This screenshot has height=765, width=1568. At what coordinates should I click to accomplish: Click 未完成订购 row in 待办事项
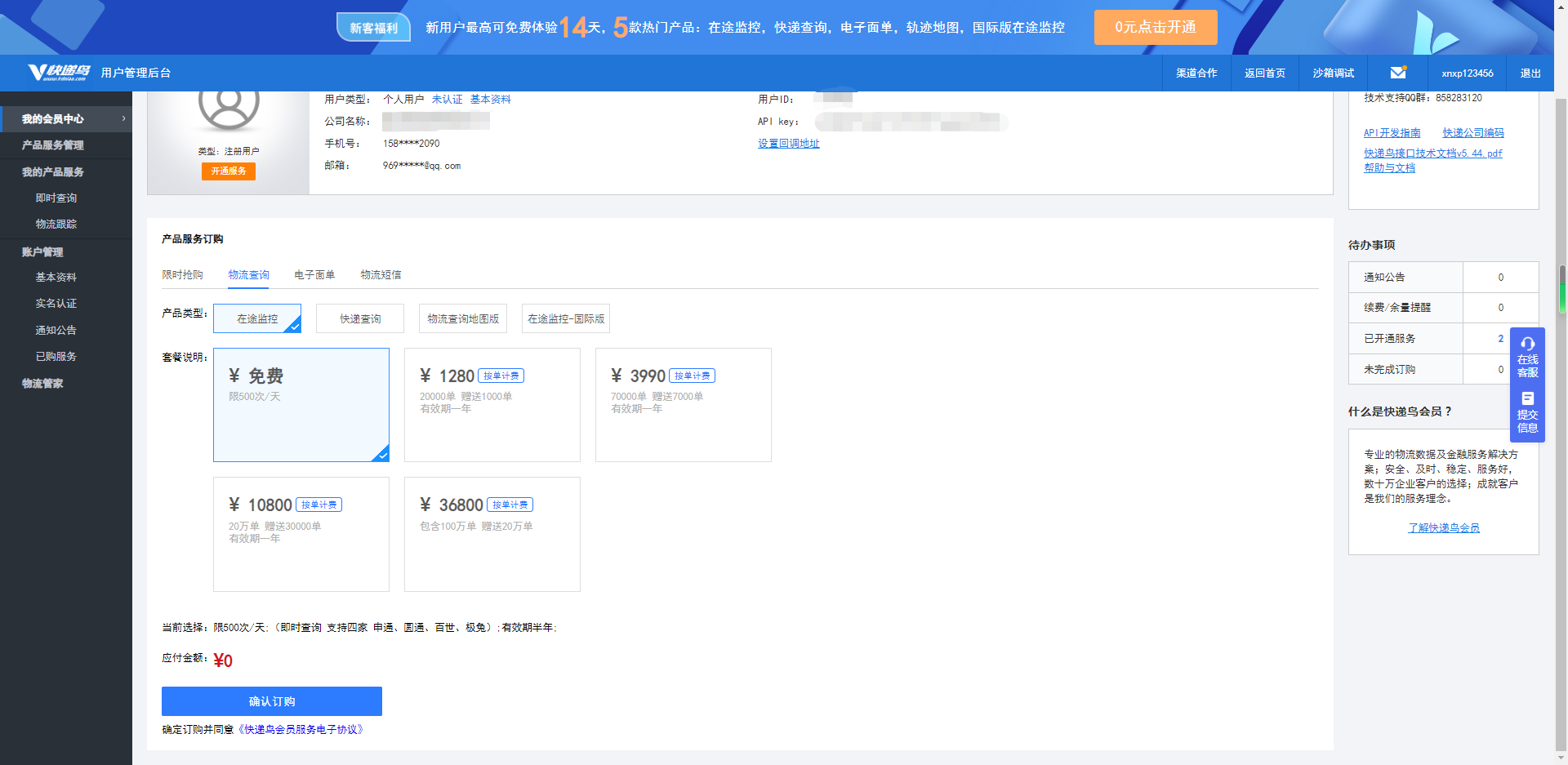tap(1444, 369)
